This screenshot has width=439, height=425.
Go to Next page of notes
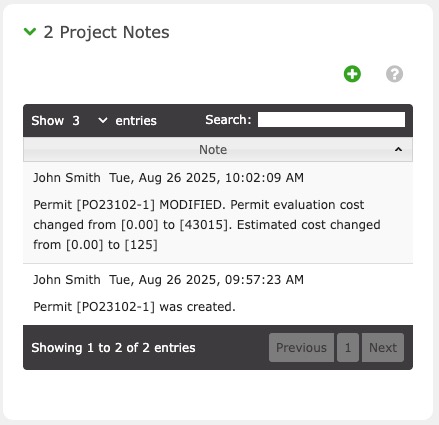pyautogui.click(x=383, y=347)
